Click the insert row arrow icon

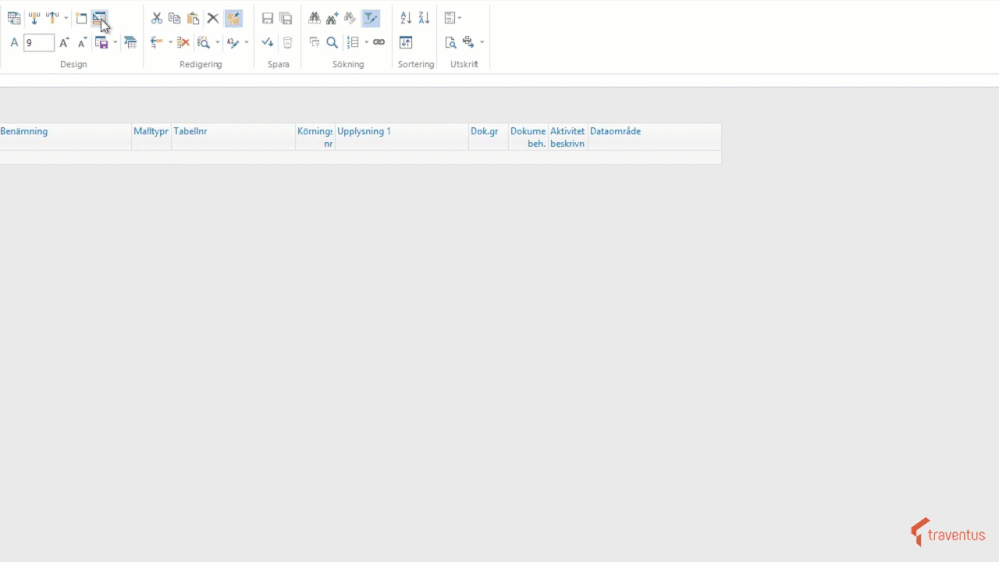point(156,43)
